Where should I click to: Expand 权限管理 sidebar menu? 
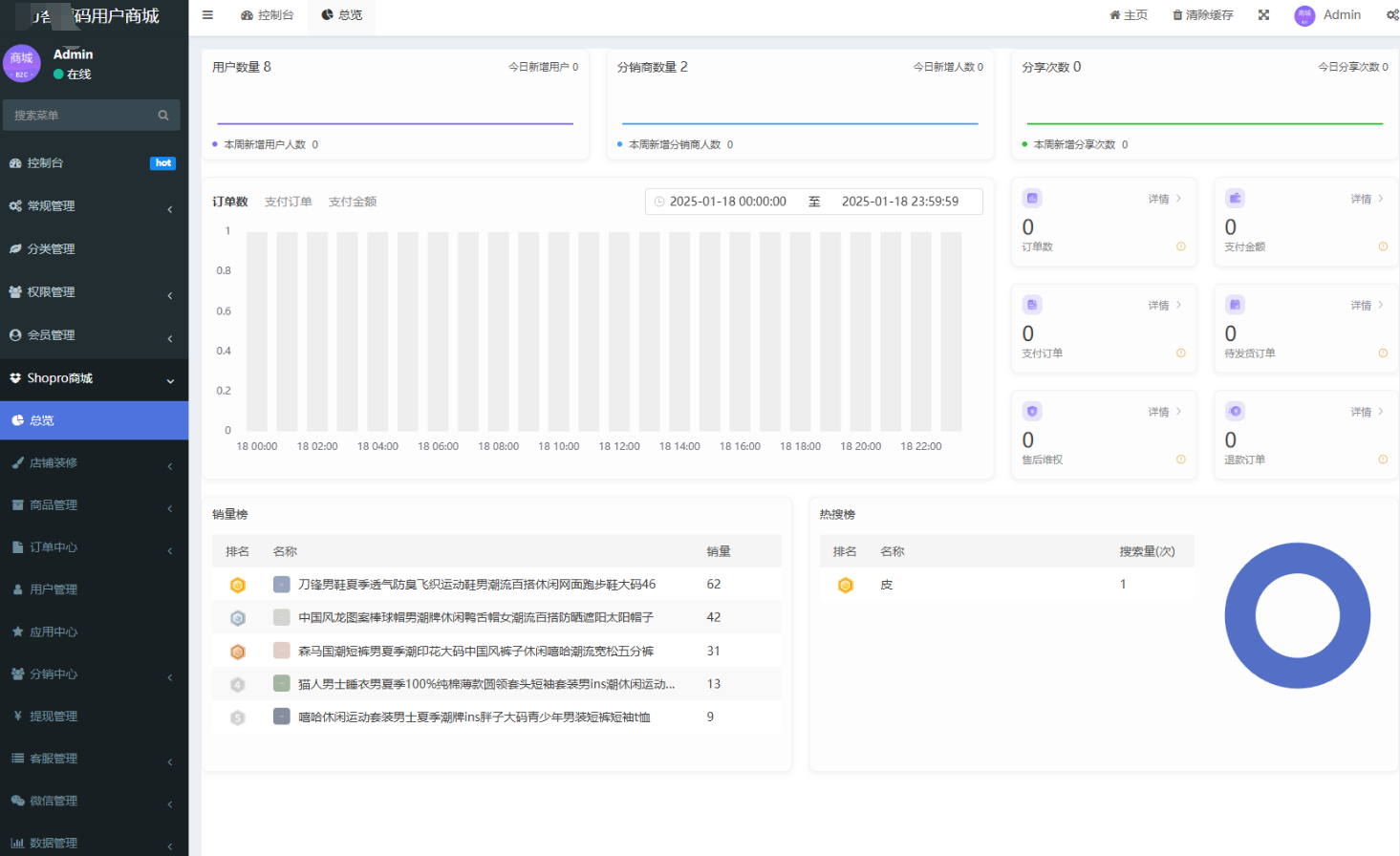[x=94, y=292]
